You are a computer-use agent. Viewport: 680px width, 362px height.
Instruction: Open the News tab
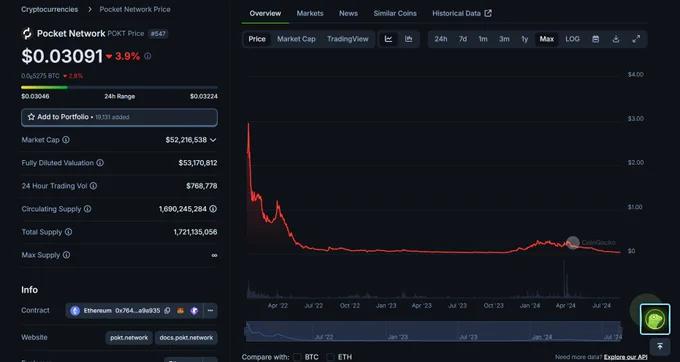[348, 13]
